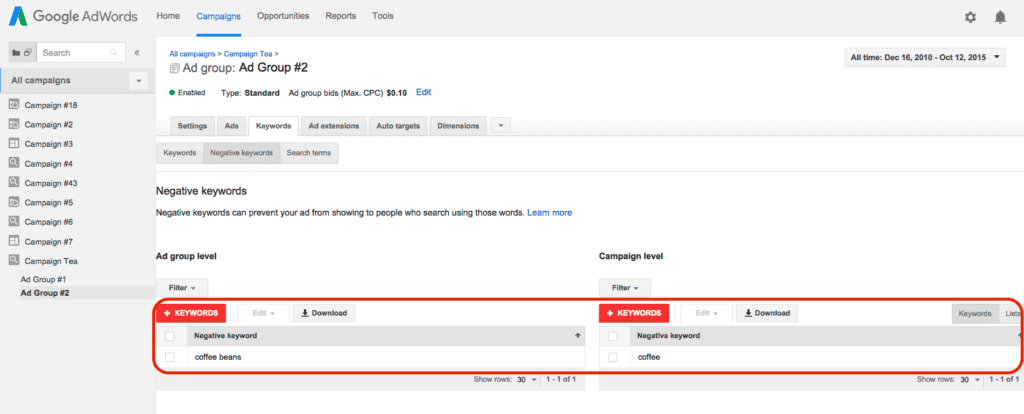
Task: Open the notifications bell icon
Action: [x=1000, y=18]
